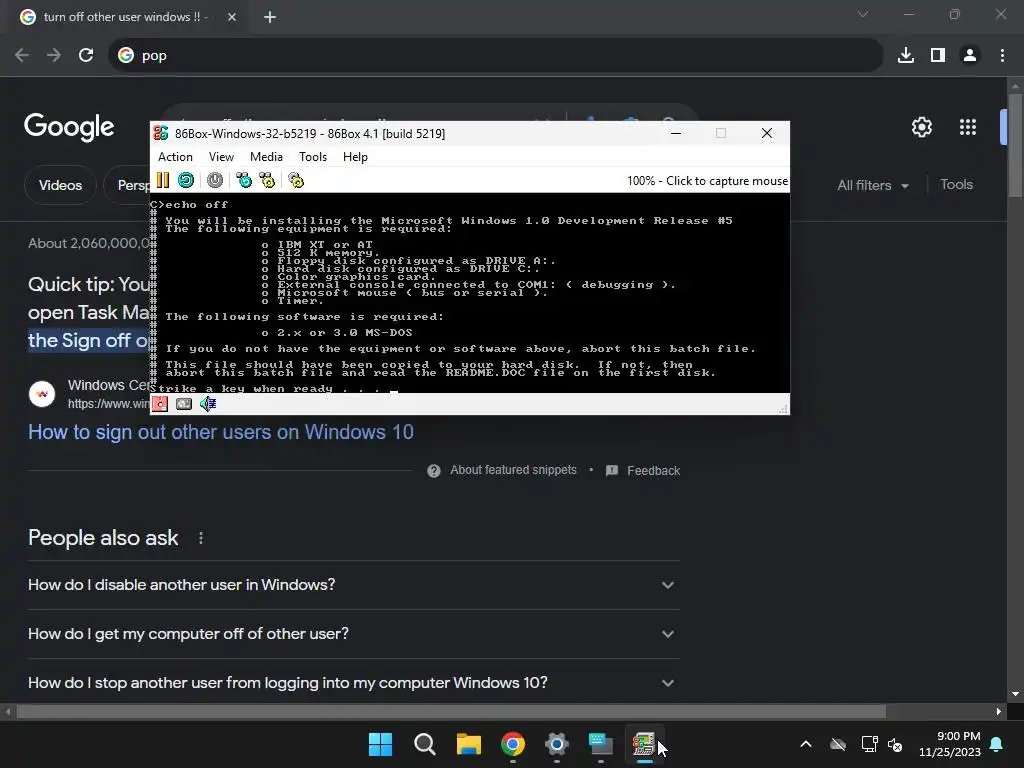Viewport: 1024px width, 768px height.
Task: Open the 86Box Action menu
Action: pos(175,157)
